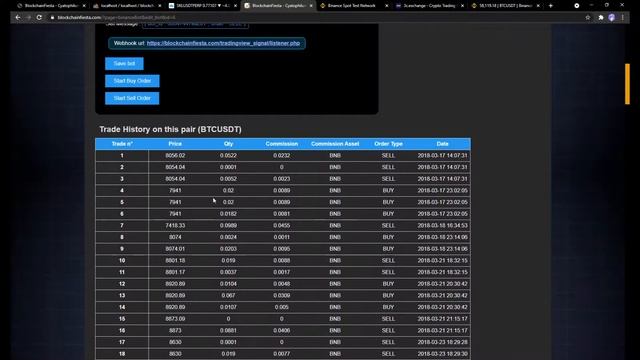Go back with the browser back arrow

click(x=18, y=18)
